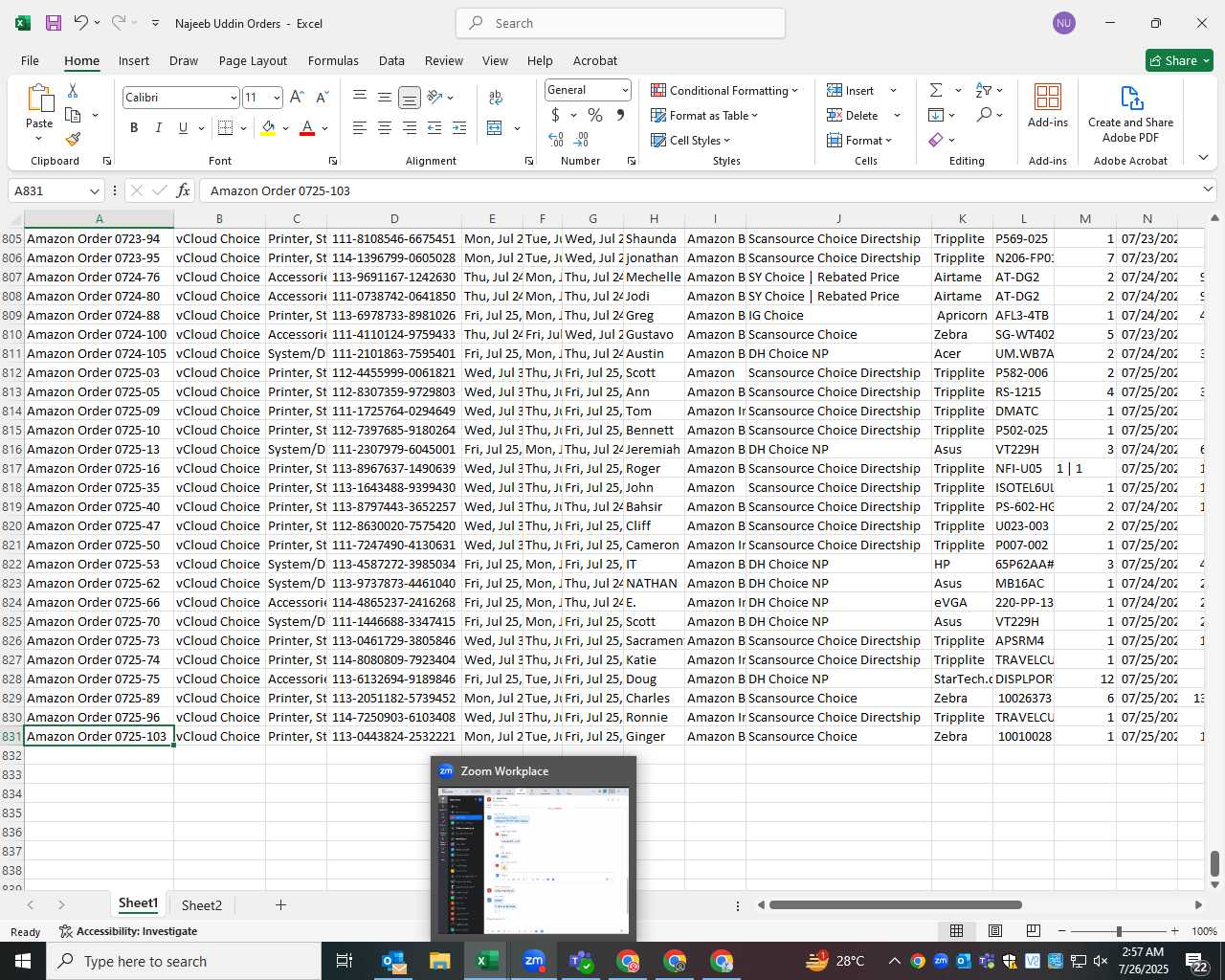
Task: Toggle Bold formatting
Action: 134,128
